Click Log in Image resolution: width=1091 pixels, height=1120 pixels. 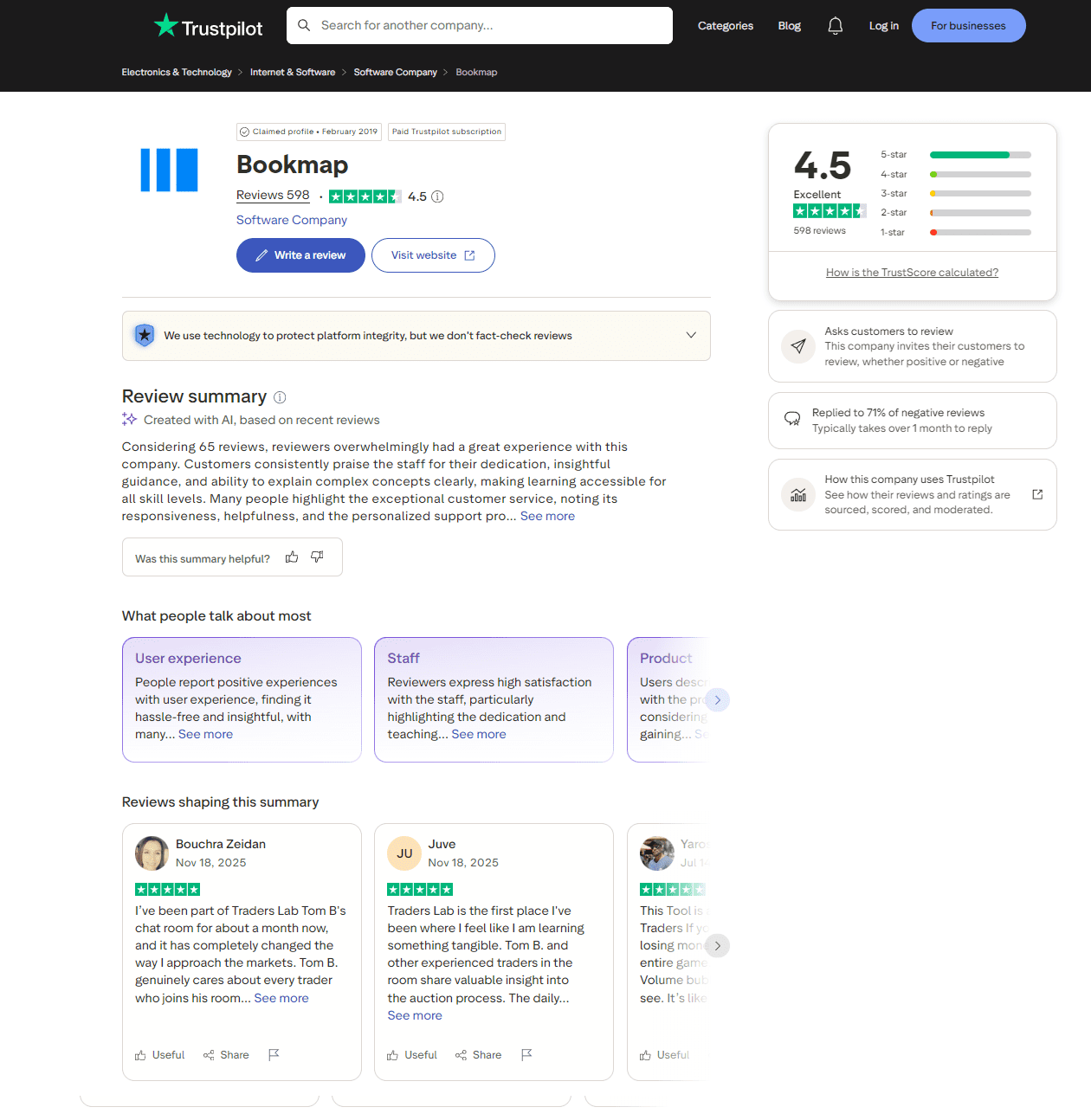click(x=884, y=26)
